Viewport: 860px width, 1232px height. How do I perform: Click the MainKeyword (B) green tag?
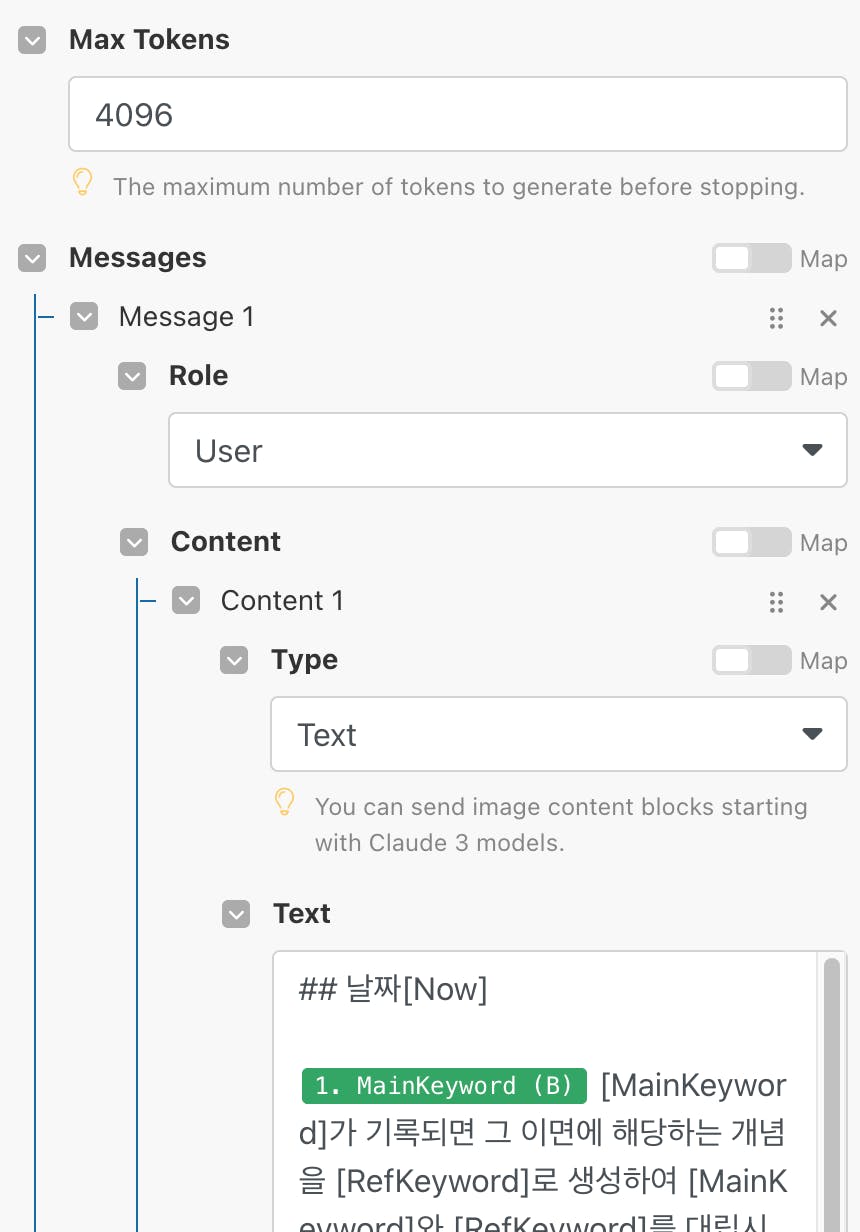click(x=444, y=1086)
